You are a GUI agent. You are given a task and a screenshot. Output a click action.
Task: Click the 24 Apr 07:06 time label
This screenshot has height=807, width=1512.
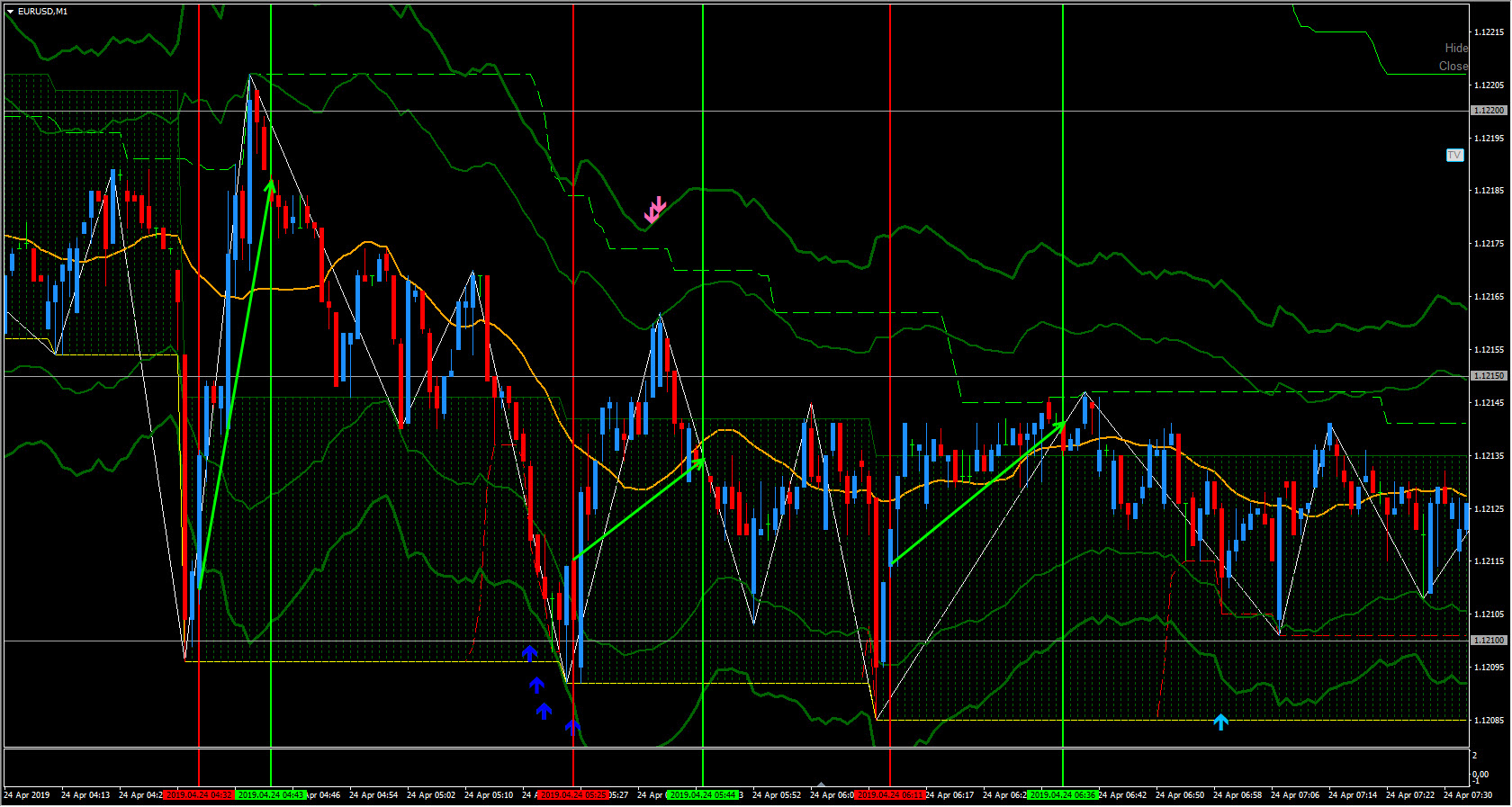coord(1295,795)
